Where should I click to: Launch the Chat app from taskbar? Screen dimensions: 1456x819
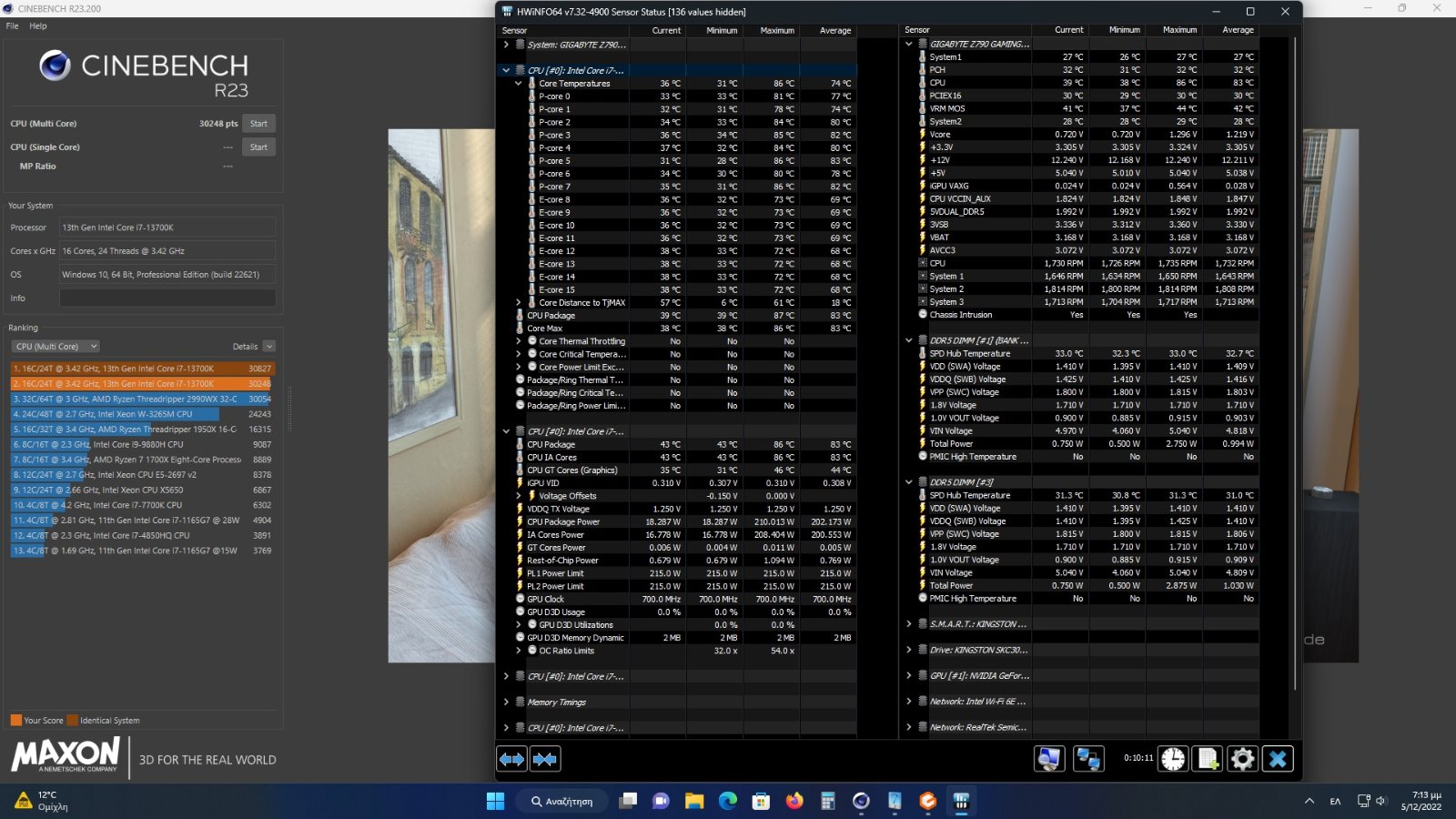pyautogui.click(x=662, y=801)
